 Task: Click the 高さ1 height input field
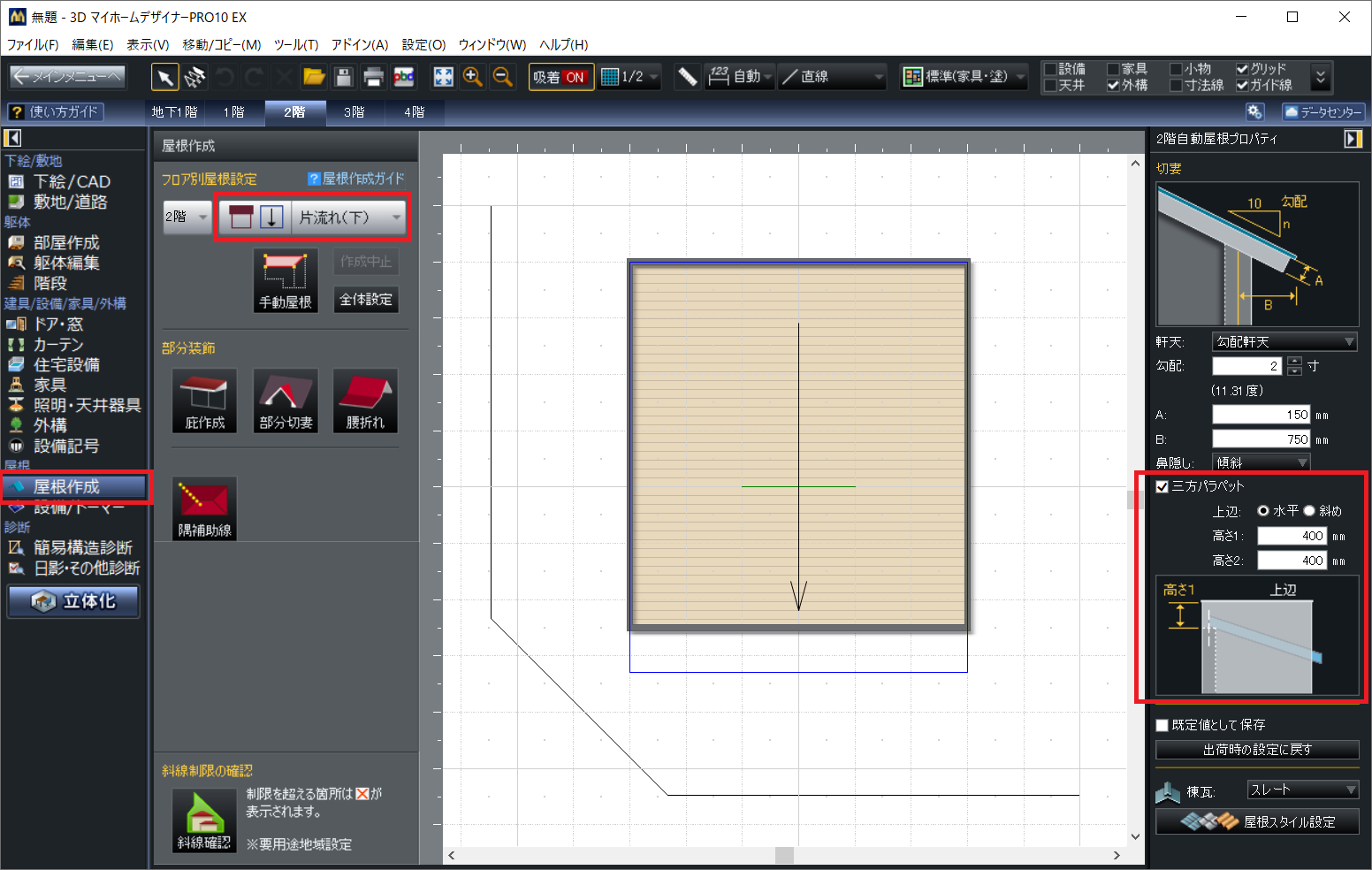click(x=1292, y=536)
